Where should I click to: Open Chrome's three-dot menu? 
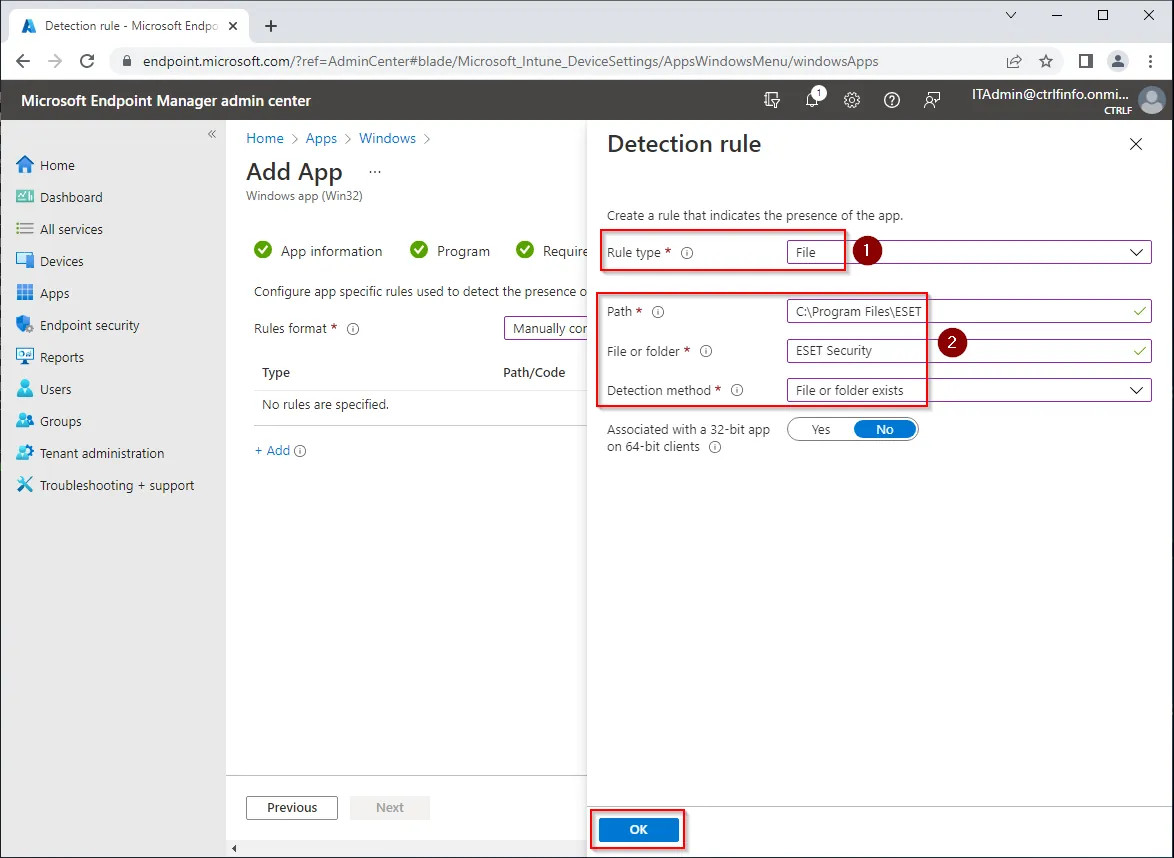(1151, 61)
